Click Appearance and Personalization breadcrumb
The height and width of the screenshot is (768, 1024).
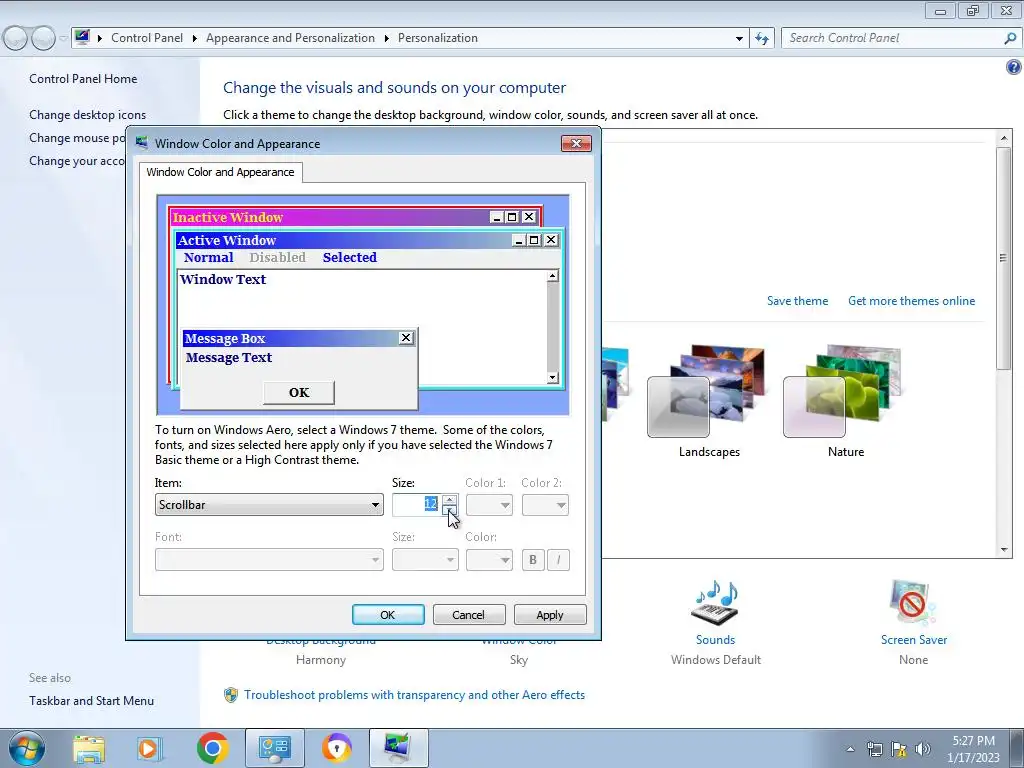pyautogui.click(x=291, y=38)
